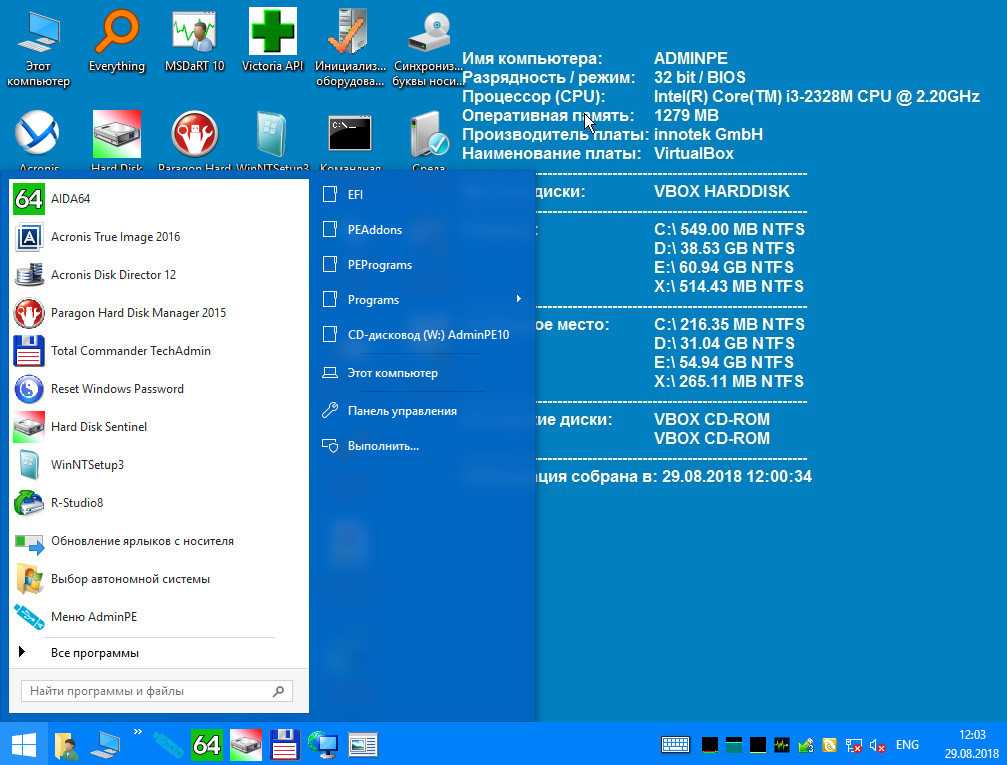Expand the Programs submenu arrow
This screenshot has width=1007, height=765.
click(518, 300)
